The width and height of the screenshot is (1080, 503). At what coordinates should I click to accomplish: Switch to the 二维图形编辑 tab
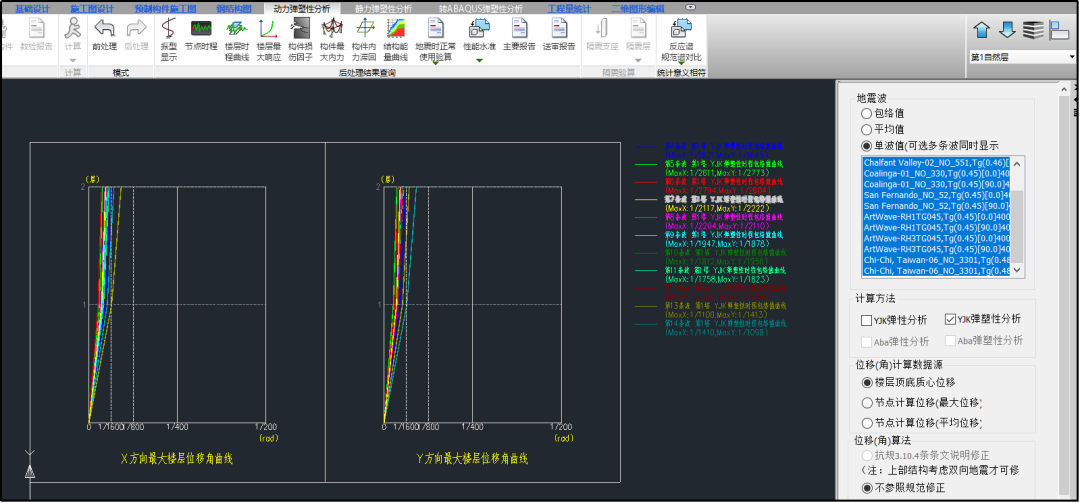pos(638,8)
